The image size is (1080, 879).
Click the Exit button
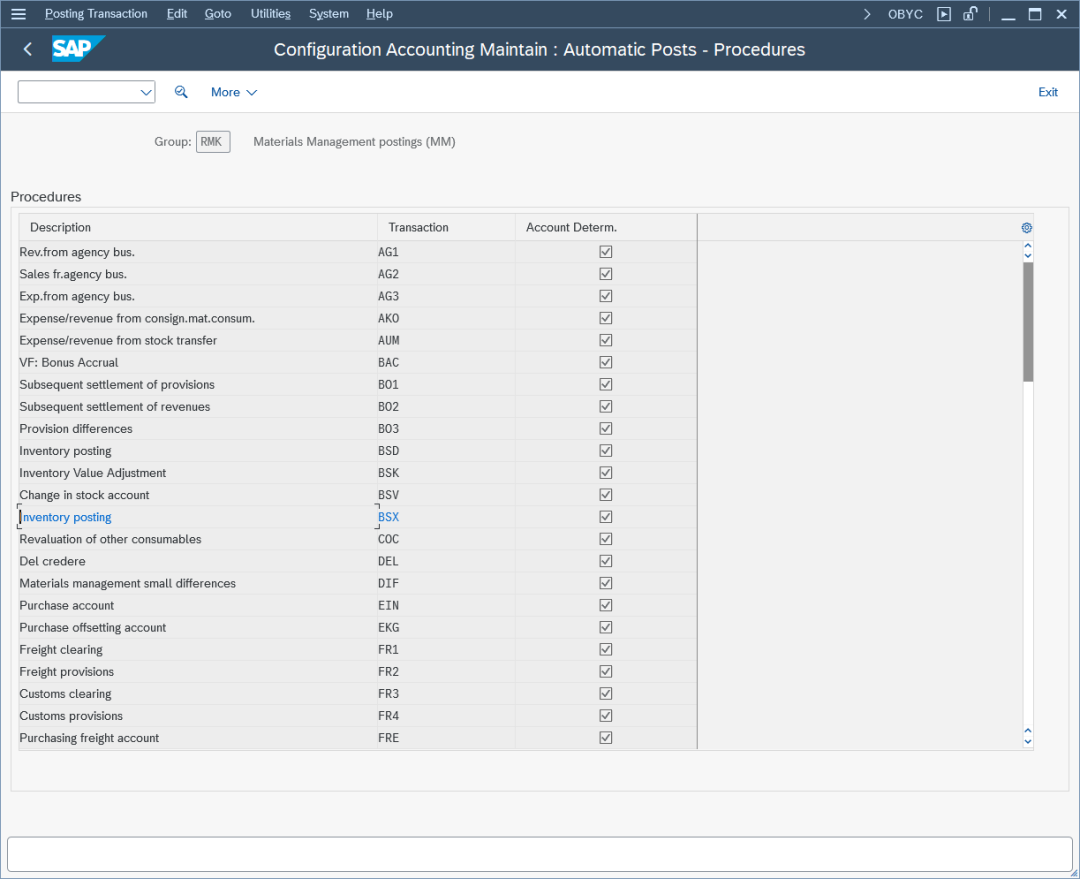(x=1047, y=92)
